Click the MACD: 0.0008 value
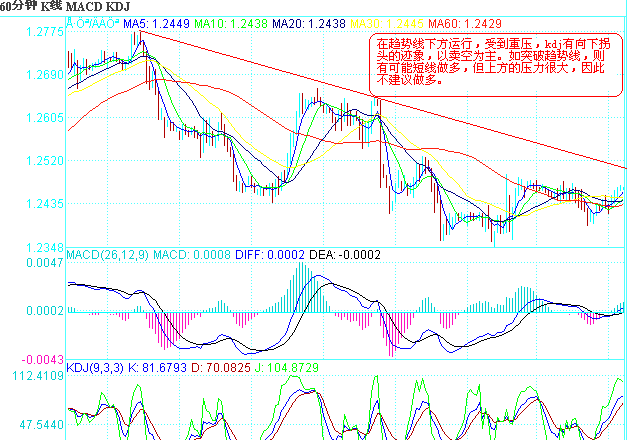Screen dimensions: 627x440 pos(192,255)
